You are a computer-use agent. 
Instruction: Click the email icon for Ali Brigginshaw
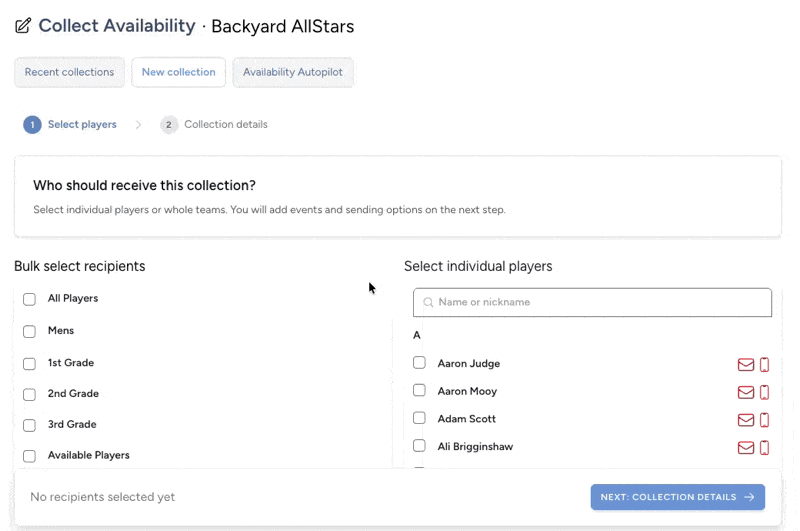coord(745,447)
